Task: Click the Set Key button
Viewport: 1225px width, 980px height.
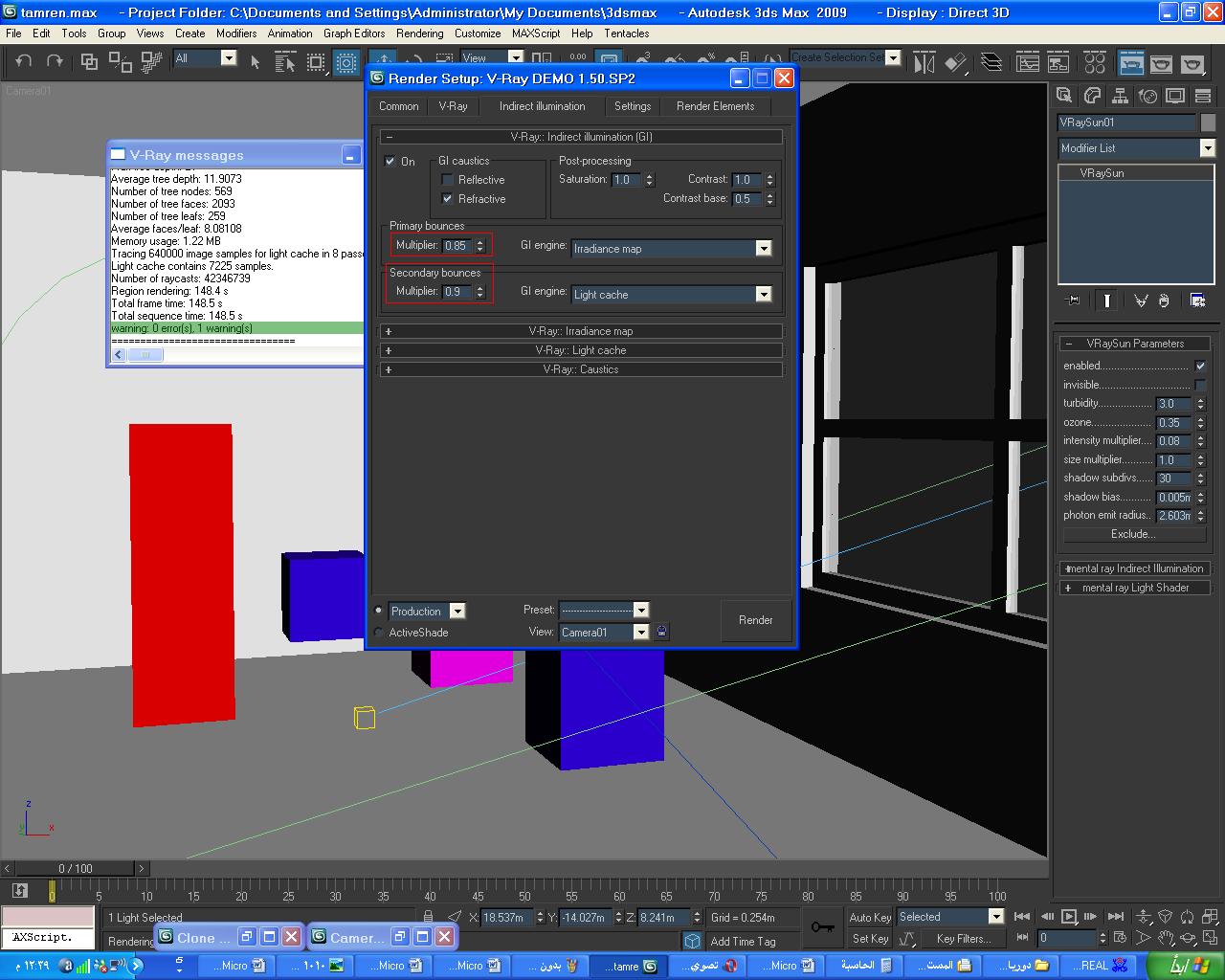Action: point(870,939)
